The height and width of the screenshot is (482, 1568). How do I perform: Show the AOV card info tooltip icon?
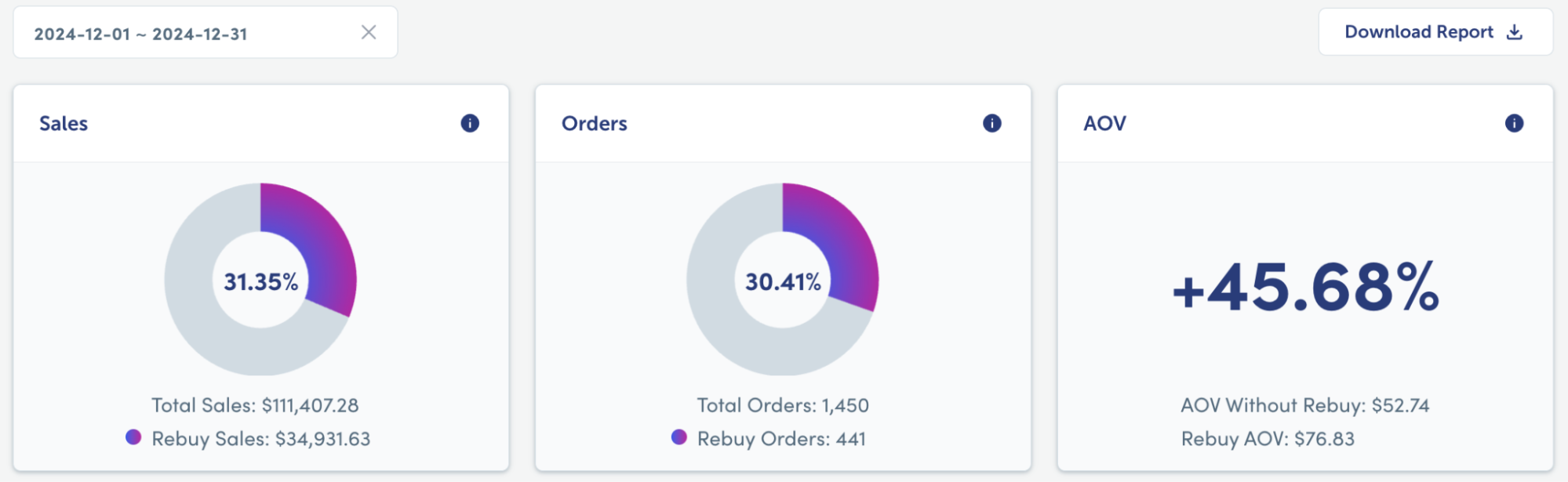1515,123
